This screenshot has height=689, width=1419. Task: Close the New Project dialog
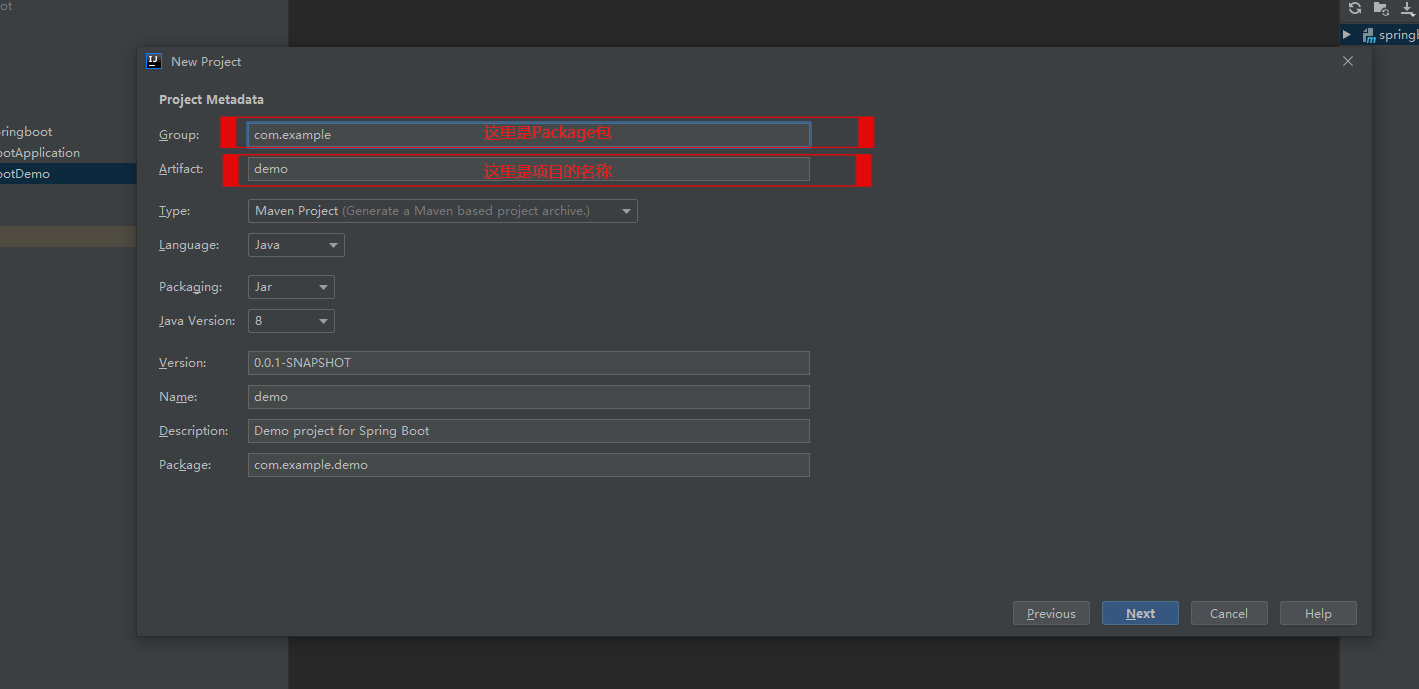tap(1348, 61)
